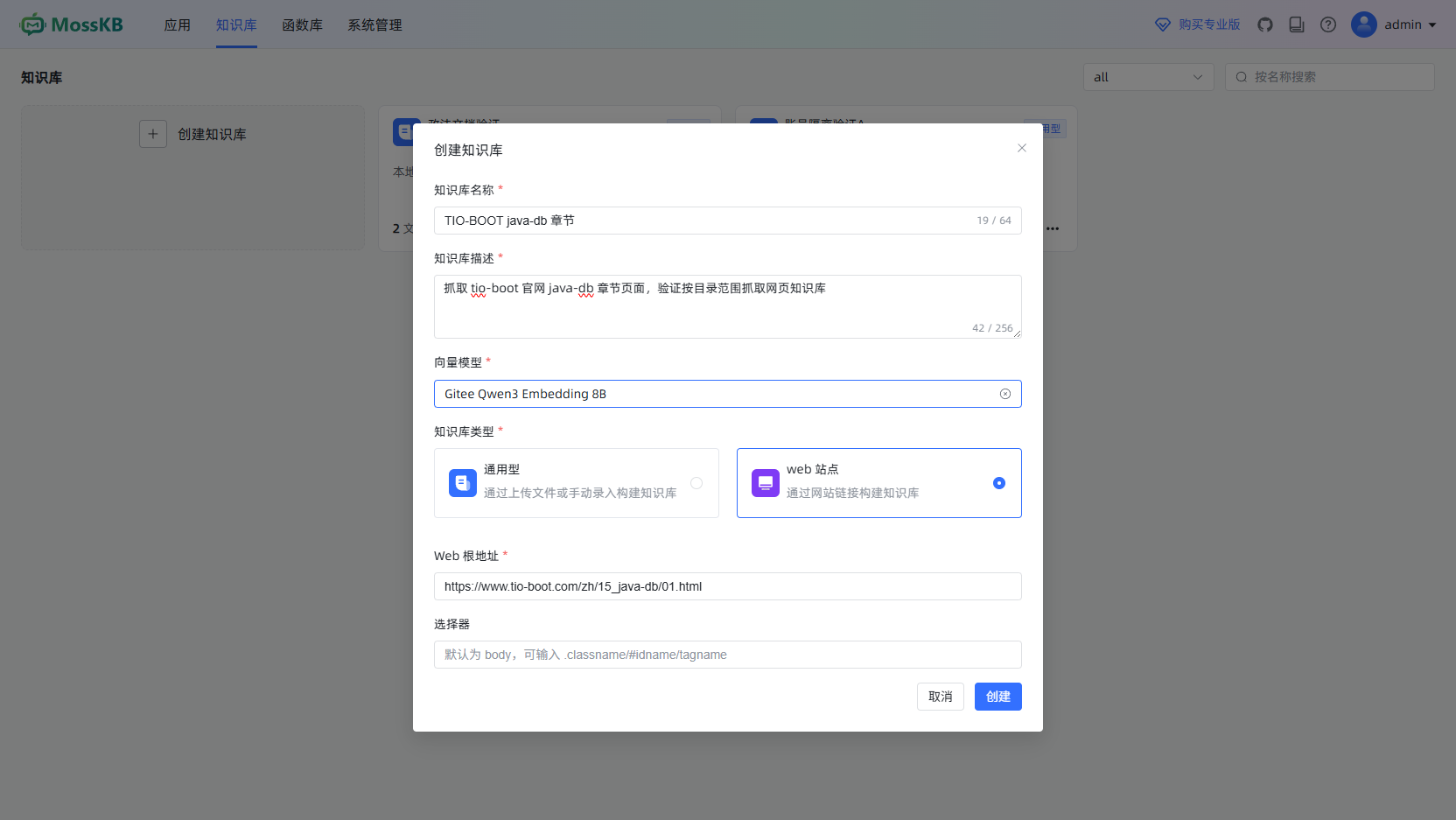Click the 创建知识库 card text
Viewport: 1456px width, 820px height.
click(213, 134)
